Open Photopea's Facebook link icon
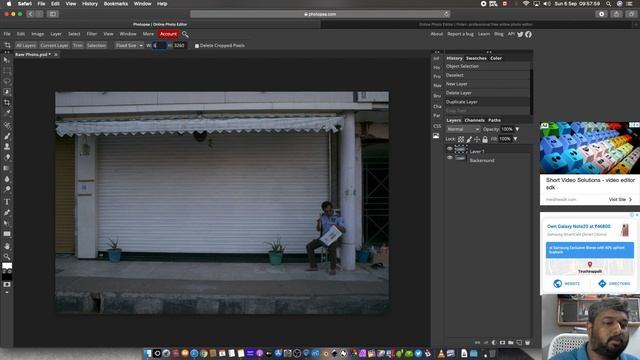Image resolution: width=640 pixels, height=360 pixels. [529, 34]
